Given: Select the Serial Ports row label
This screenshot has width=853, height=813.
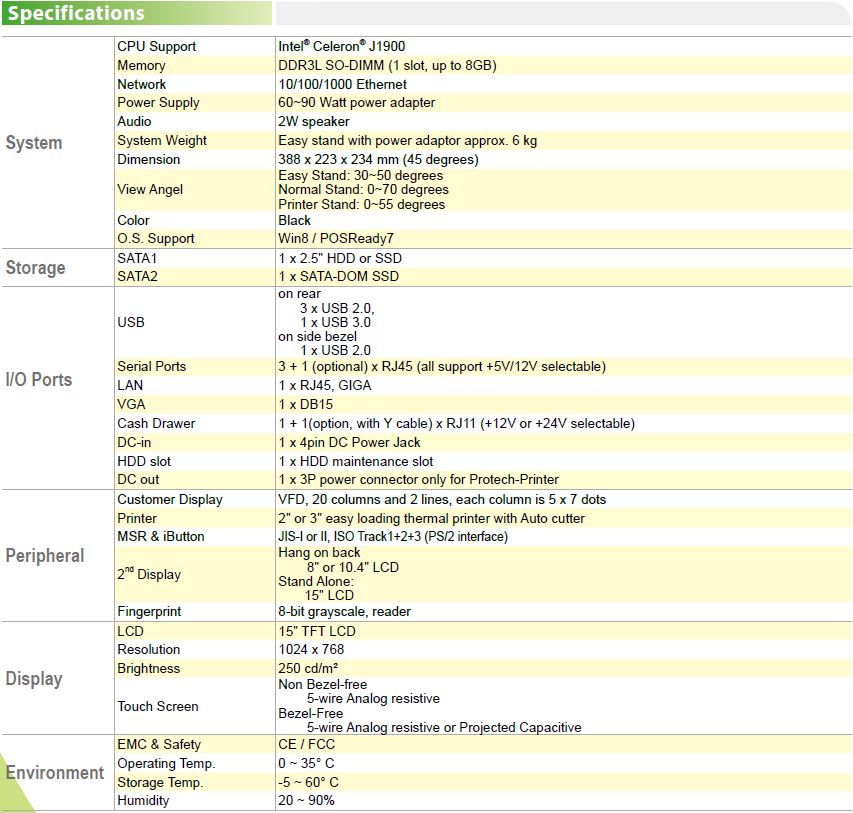Looking at the screenshot, I should point(152,366).
